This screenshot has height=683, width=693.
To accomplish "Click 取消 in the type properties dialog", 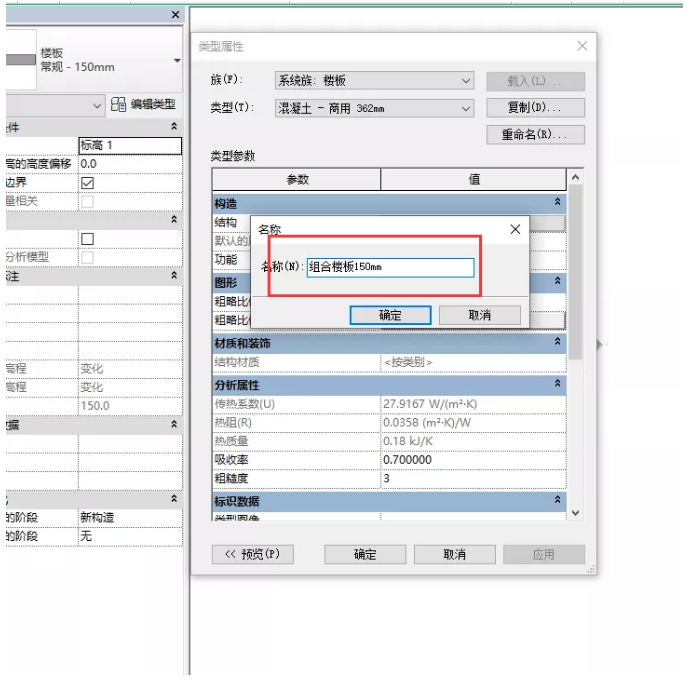I will pos(454,554).
